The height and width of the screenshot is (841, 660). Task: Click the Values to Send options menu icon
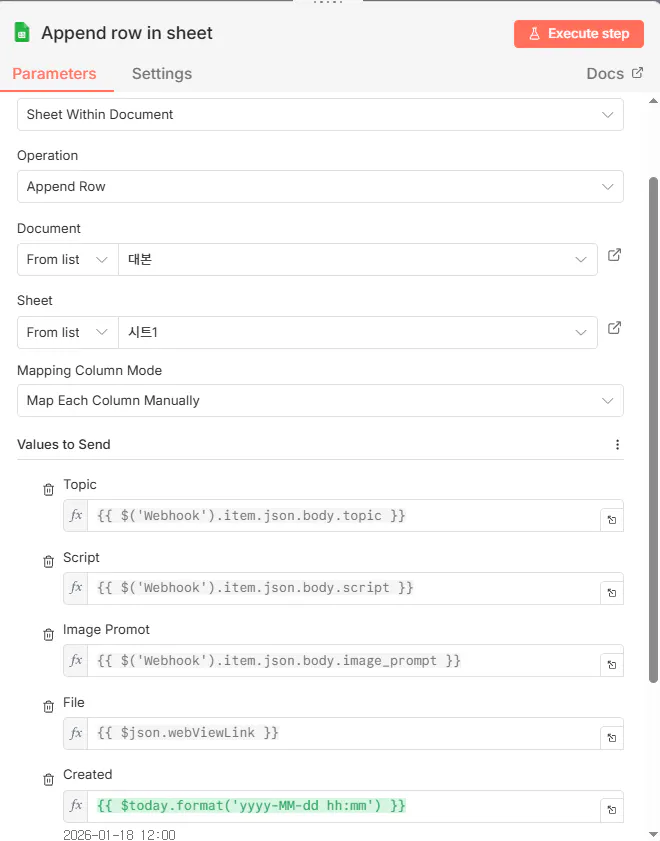point(617,445)
